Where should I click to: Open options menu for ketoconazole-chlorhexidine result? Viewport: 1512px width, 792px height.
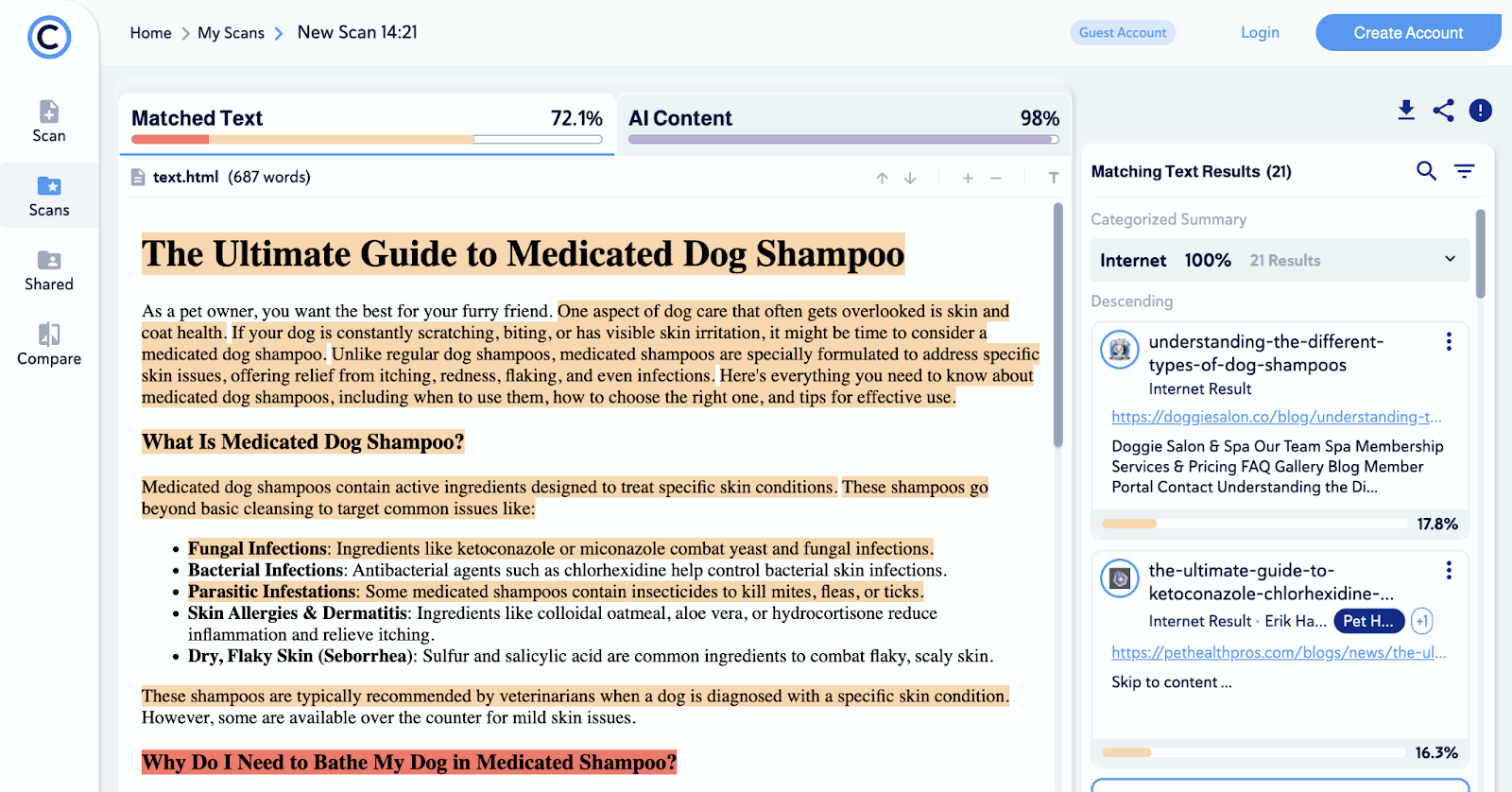tap(1449, 571)
